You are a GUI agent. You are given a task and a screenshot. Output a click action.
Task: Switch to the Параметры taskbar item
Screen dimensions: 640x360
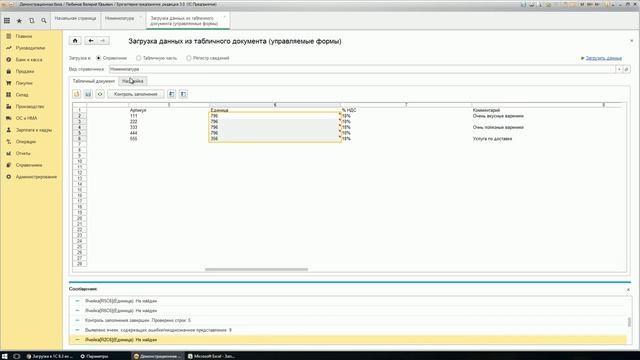(95, 356)
